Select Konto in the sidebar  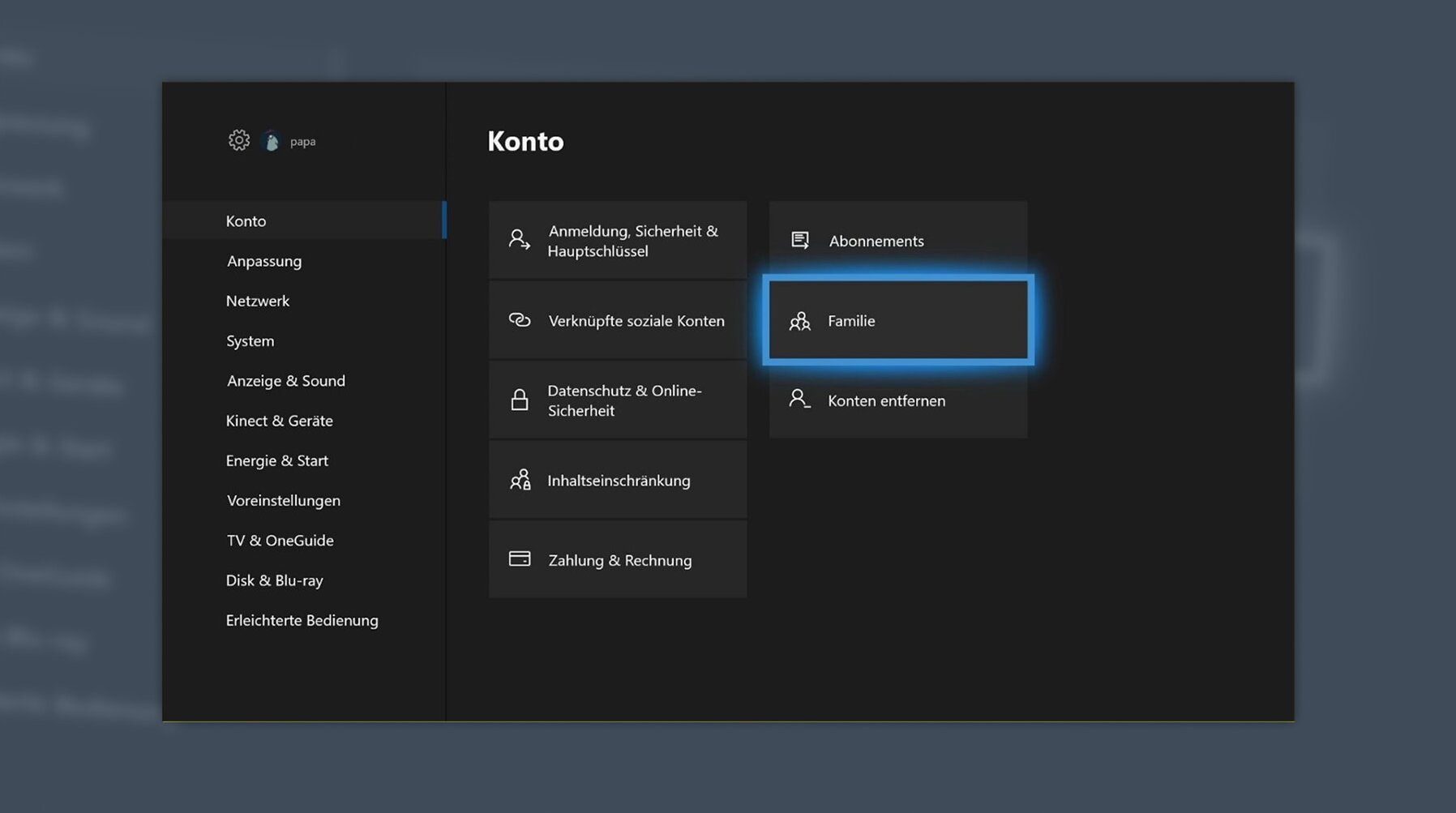[x=246, y=220]
